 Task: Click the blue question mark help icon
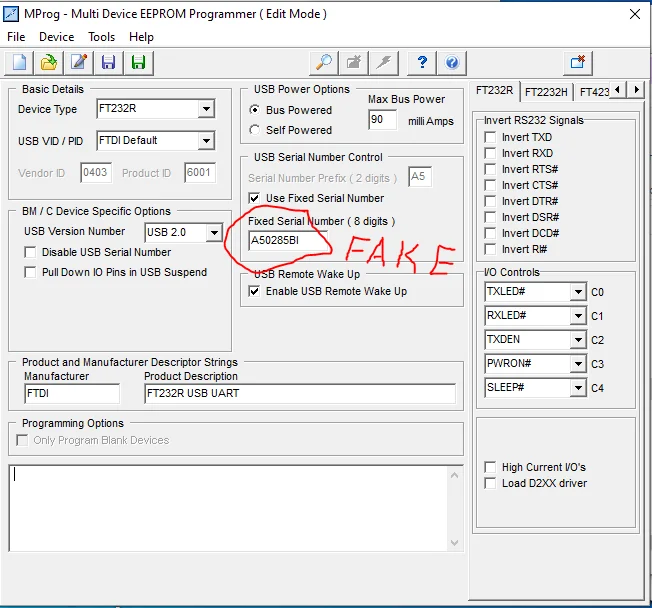[x=422, y=63]
